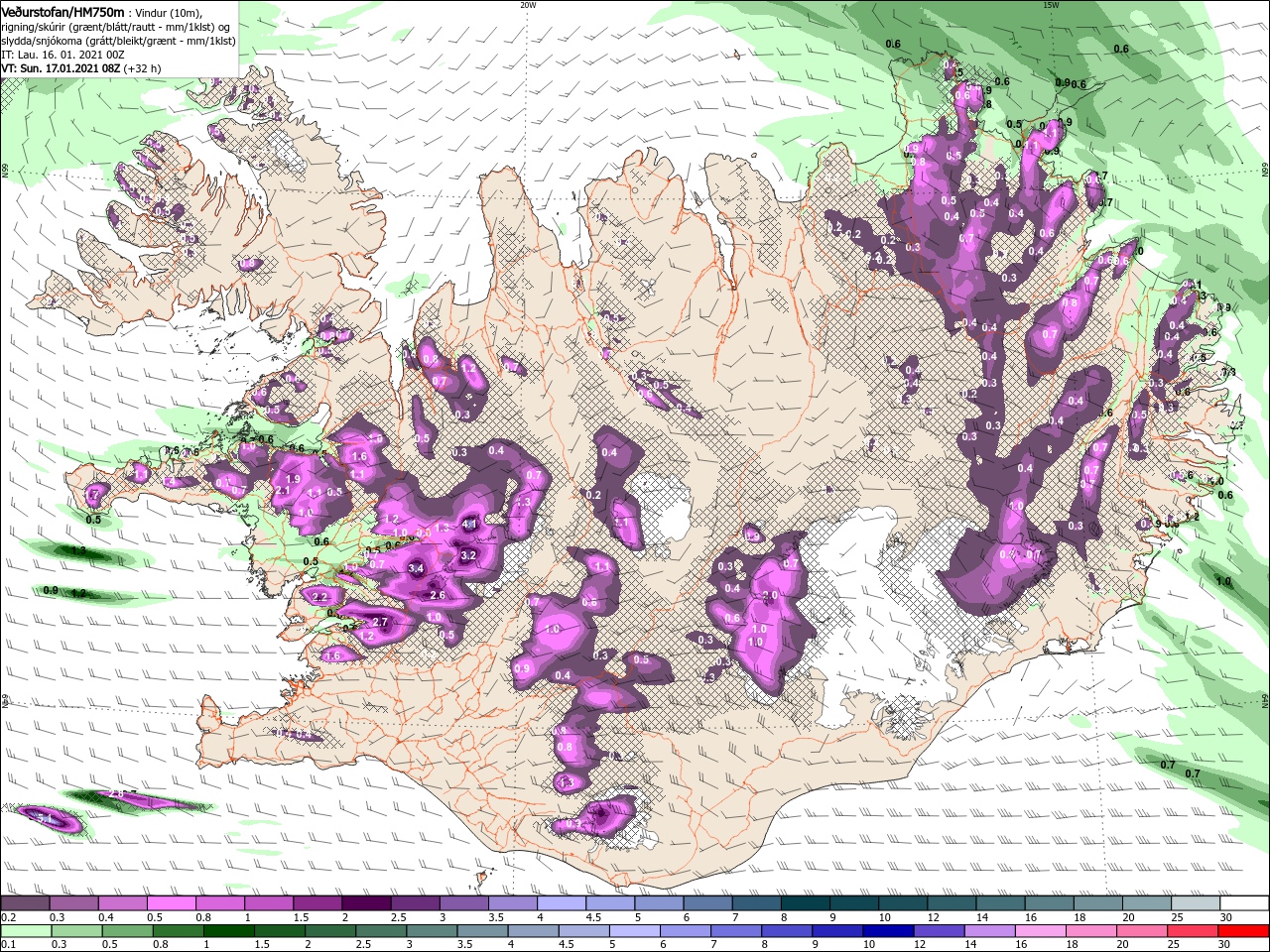Click the '3.2' snowfall value on the map
Screen dimensions: 1270x952
click(470, 555)
